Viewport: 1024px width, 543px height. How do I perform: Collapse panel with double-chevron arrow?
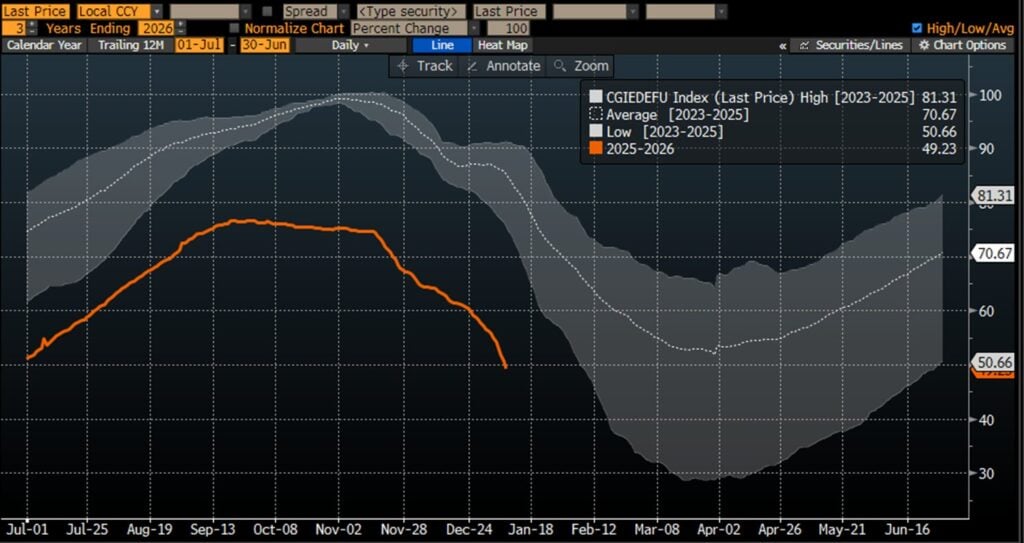(782, 46)
